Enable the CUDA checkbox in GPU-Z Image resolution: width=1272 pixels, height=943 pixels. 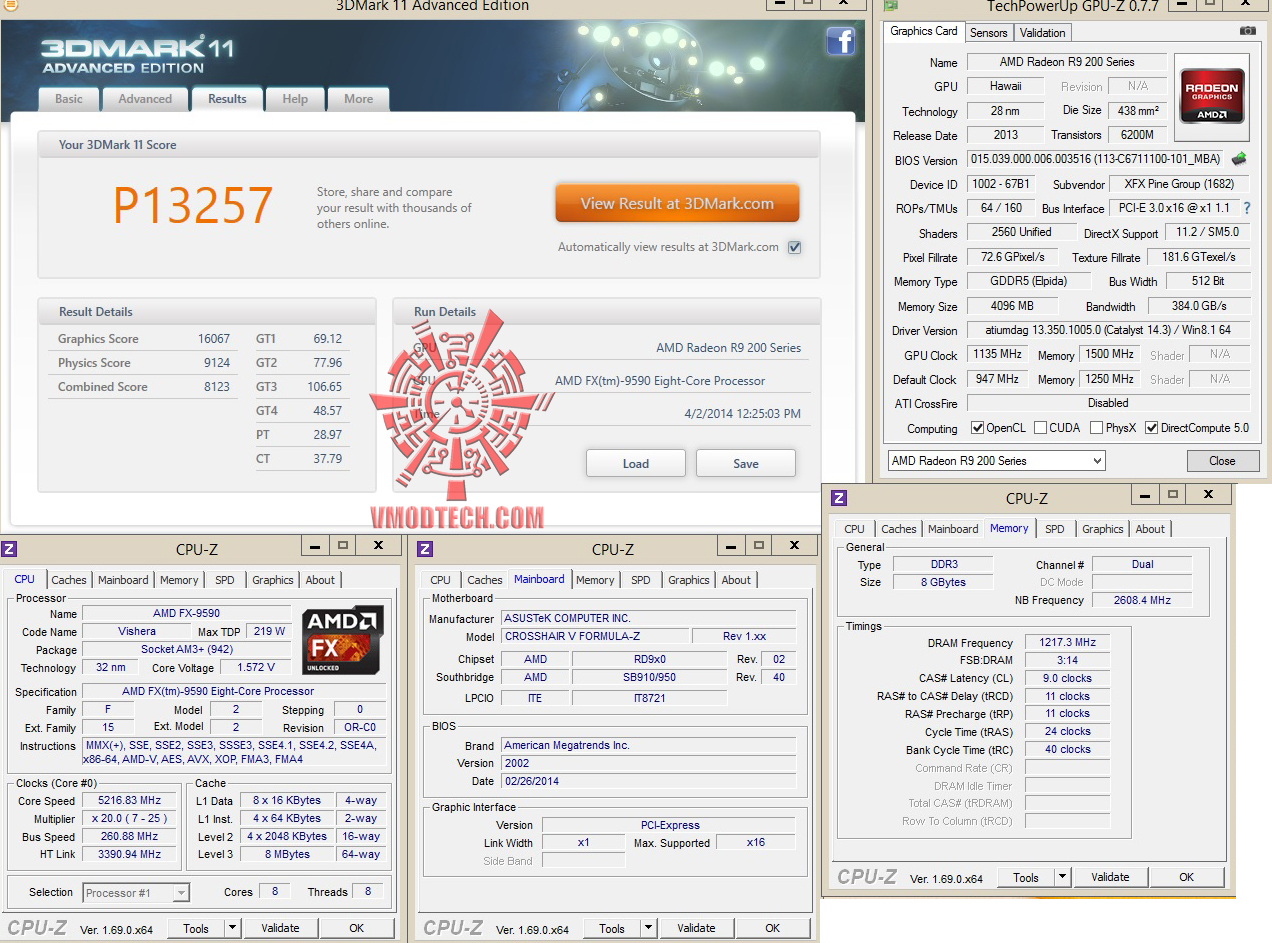1041,428
